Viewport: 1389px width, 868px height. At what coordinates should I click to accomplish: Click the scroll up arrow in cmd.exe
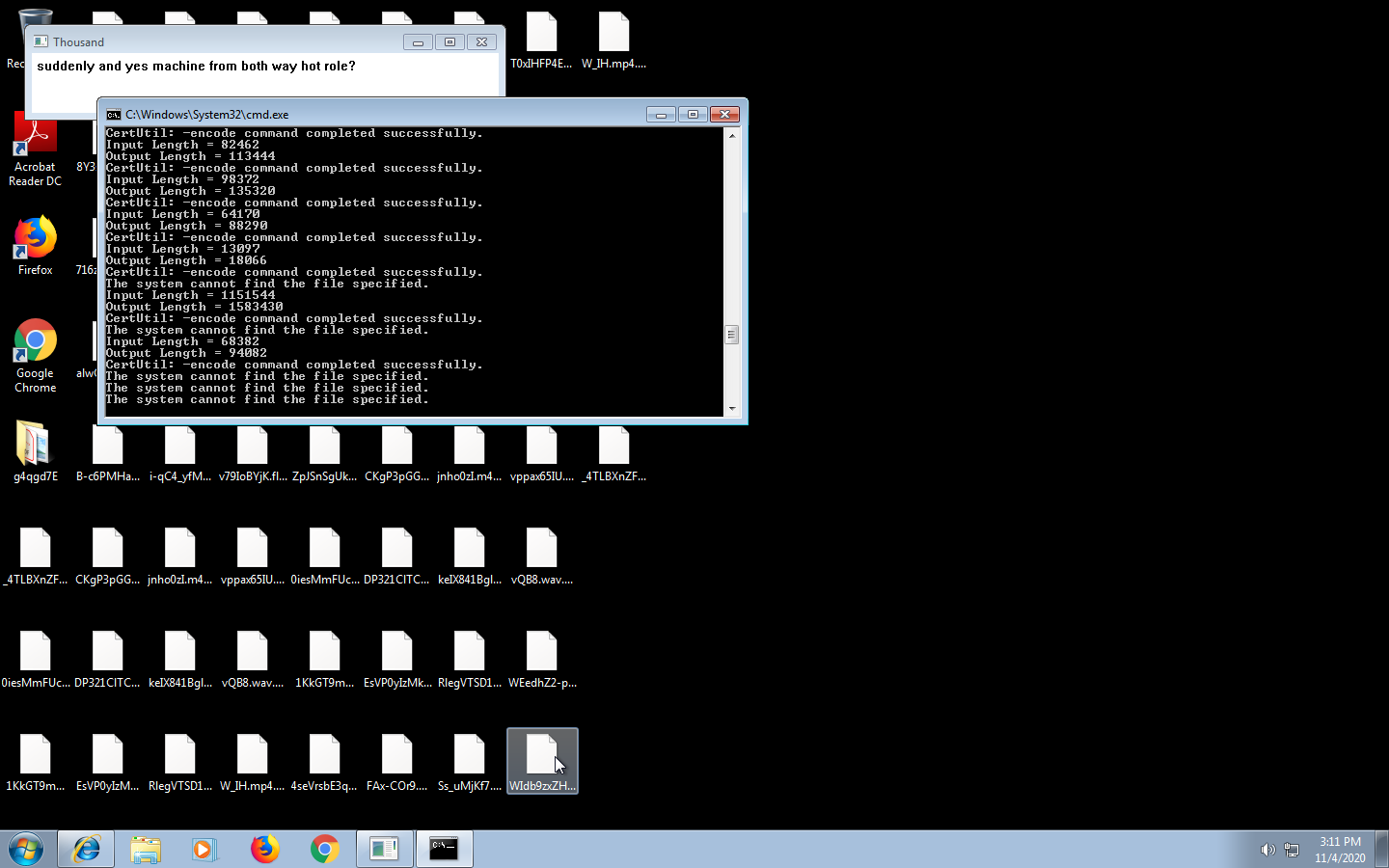click(732, 135)
